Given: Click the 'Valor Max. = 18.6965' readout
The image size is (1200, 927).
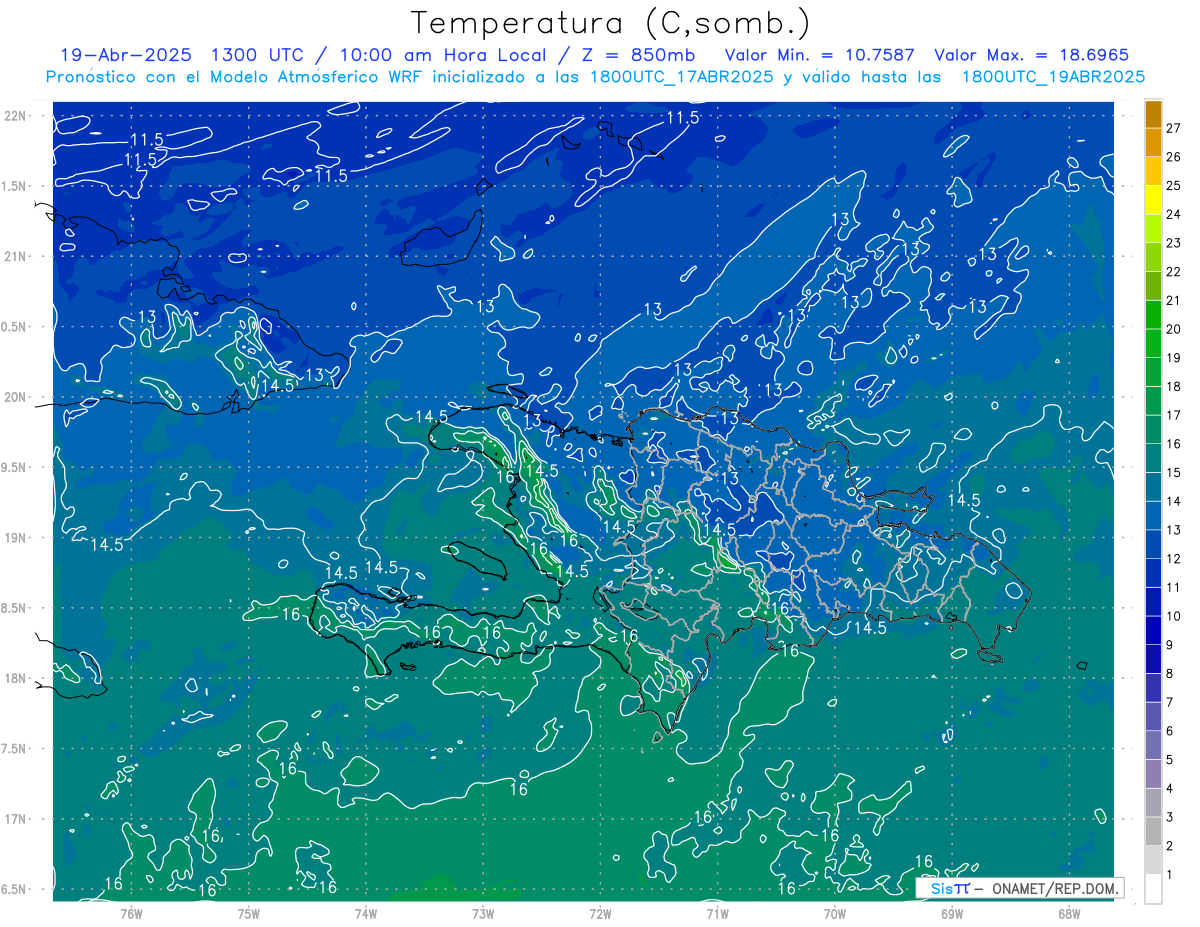Looking at the screenshot, I should (x=1031, y=55).
